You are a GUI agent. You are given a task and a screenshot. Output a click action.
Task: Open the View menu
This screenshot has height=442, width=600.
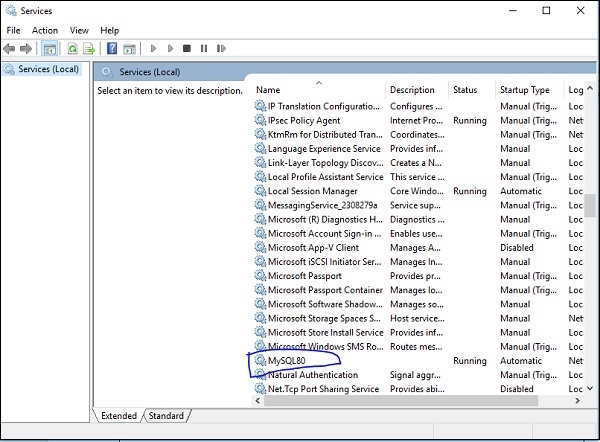pyautogui.click(x=79, y=30)
